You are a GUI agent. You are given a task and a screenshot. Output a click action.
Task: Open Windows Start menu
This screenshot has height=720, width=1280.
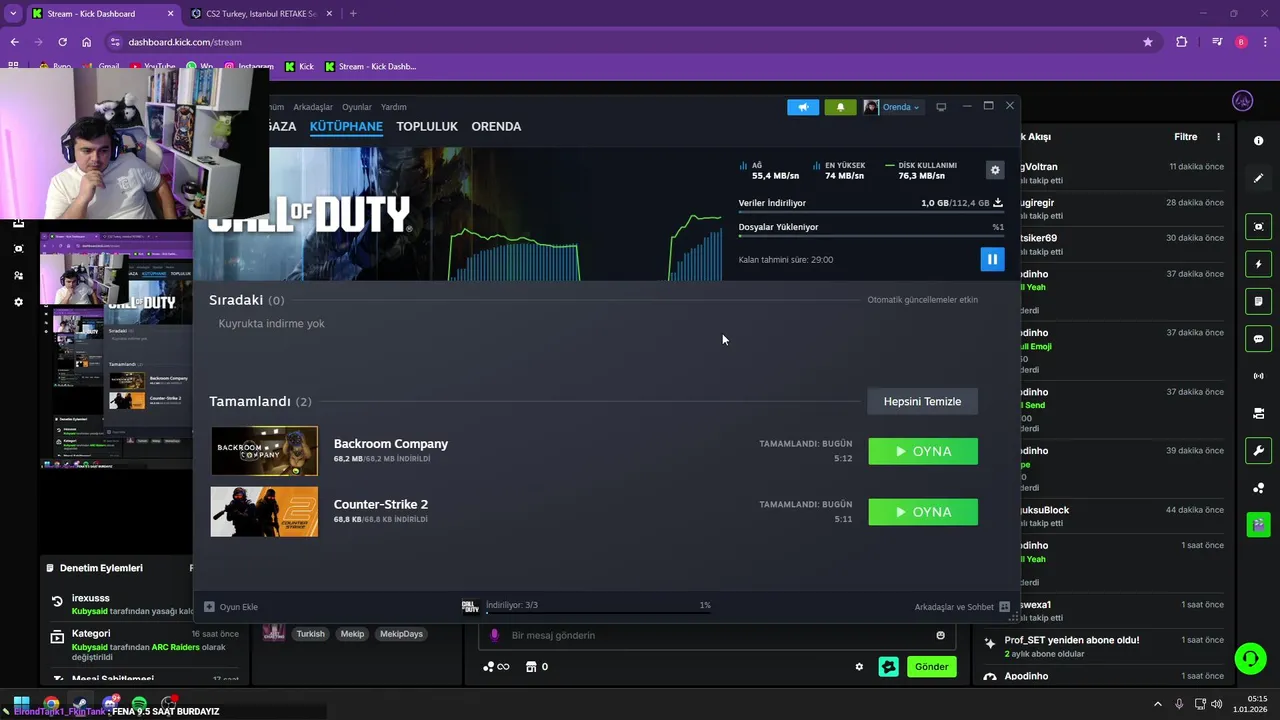pyautogui.click(x=21, y=704)
